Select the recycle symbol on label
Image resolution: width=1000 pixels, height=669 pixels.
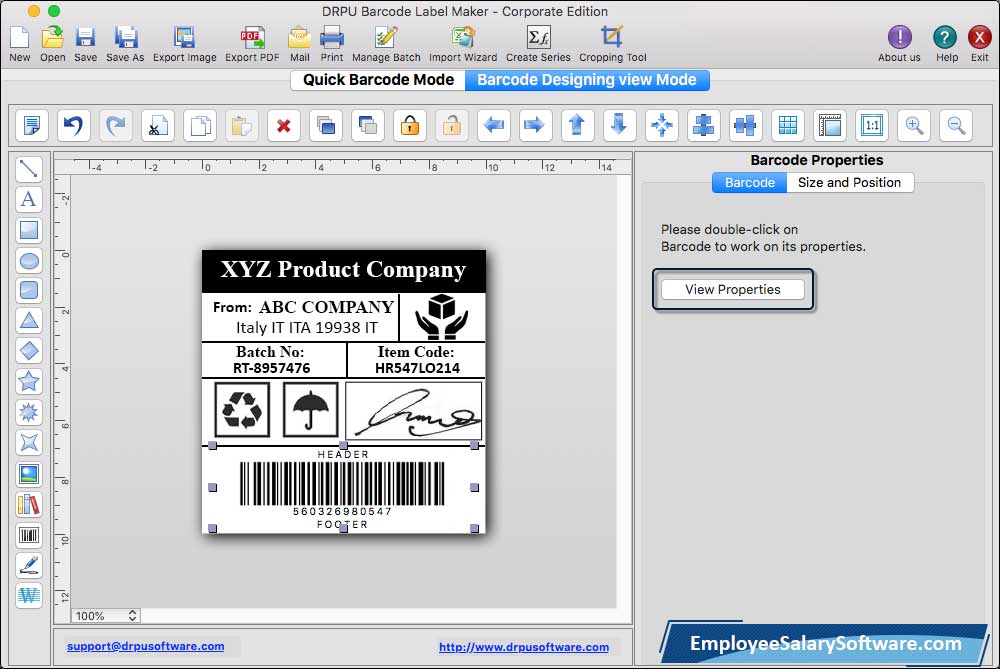tap(242, 410)
